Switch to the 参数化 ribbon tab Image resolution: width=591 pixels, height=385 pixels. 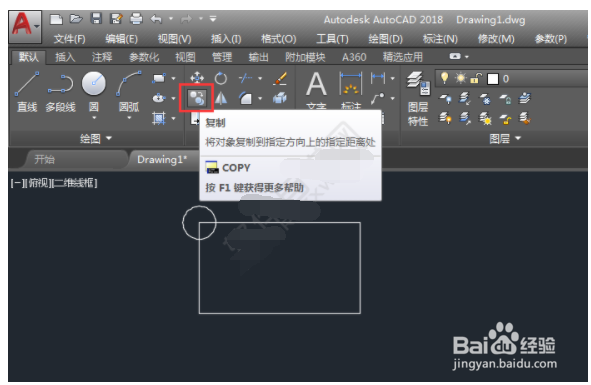pos(144,57)
